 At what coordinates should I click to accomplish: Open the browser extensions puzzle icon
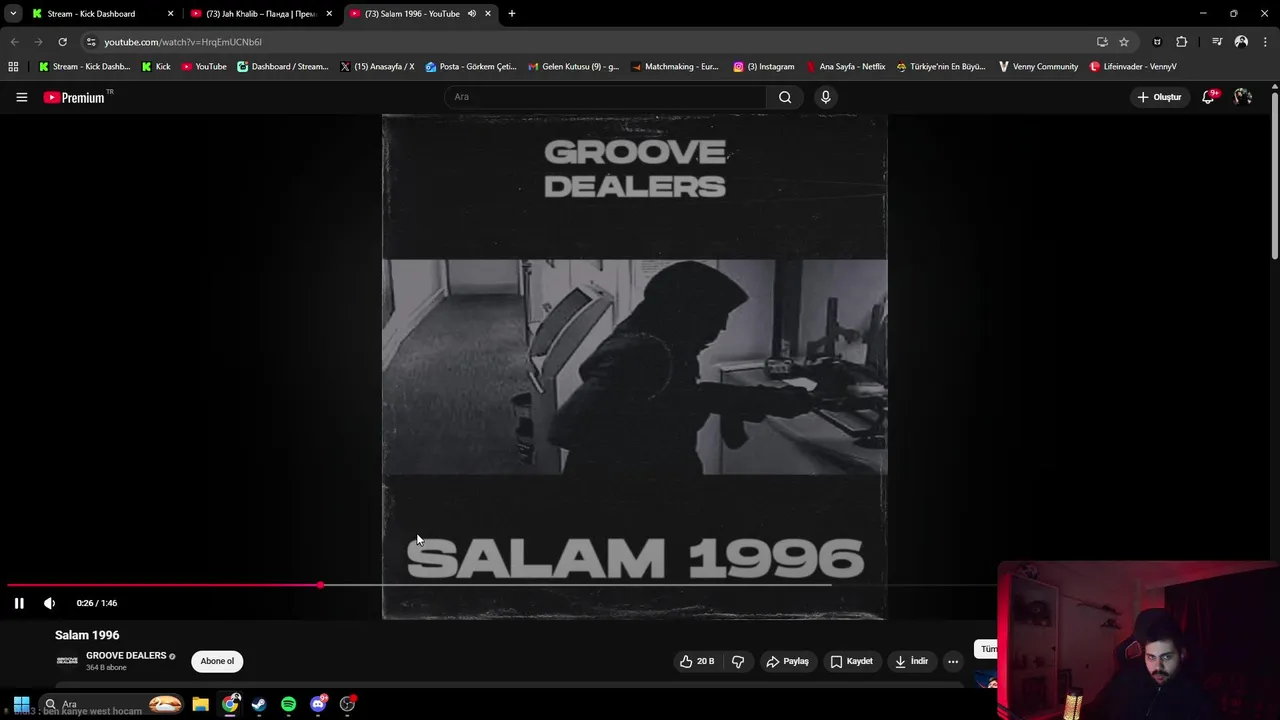1182,42
